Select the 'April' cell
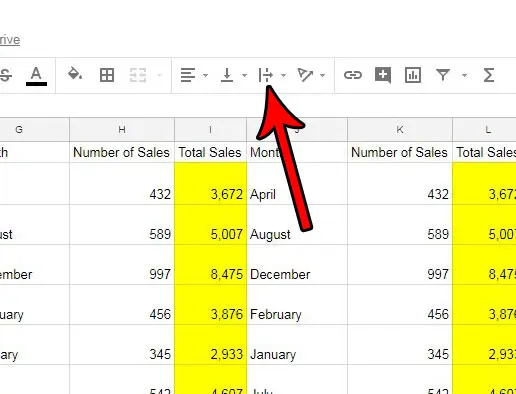This screenshot has height=394, width=516. point(297,184)
